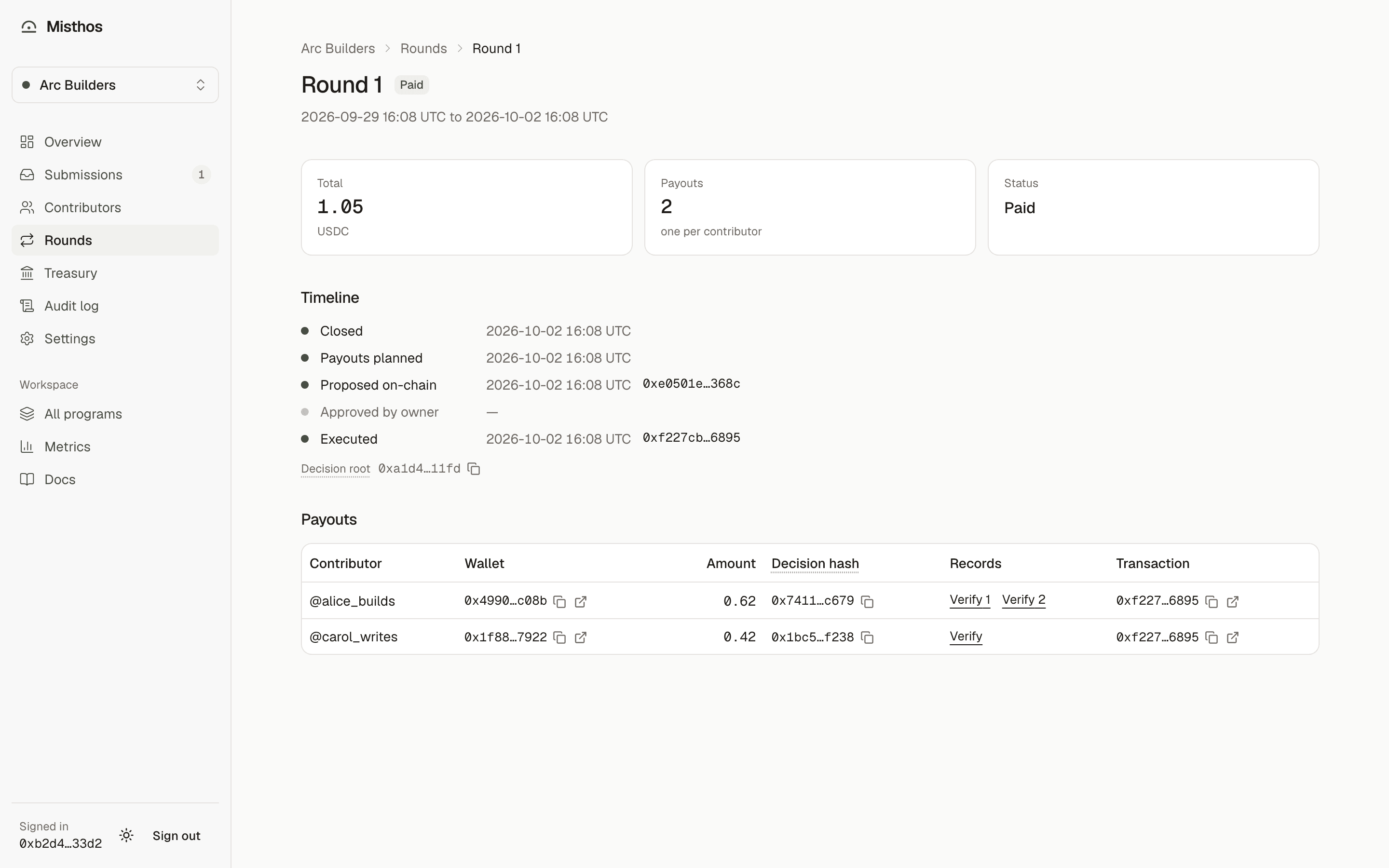This screenshot has width=1389, height=868.
Task: Click the All programs layers icon
Action: (27, 414)
